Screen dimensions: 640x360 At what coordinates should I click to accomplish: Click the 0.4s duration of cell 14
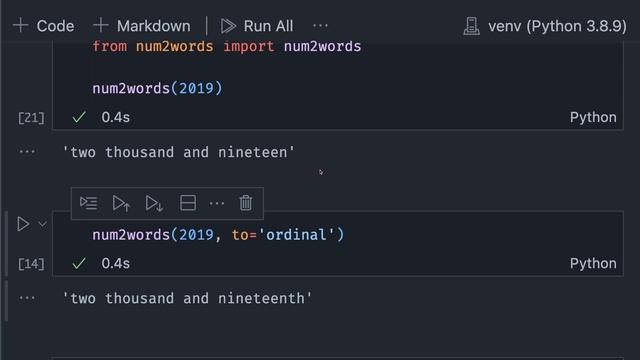pos(116,264)
